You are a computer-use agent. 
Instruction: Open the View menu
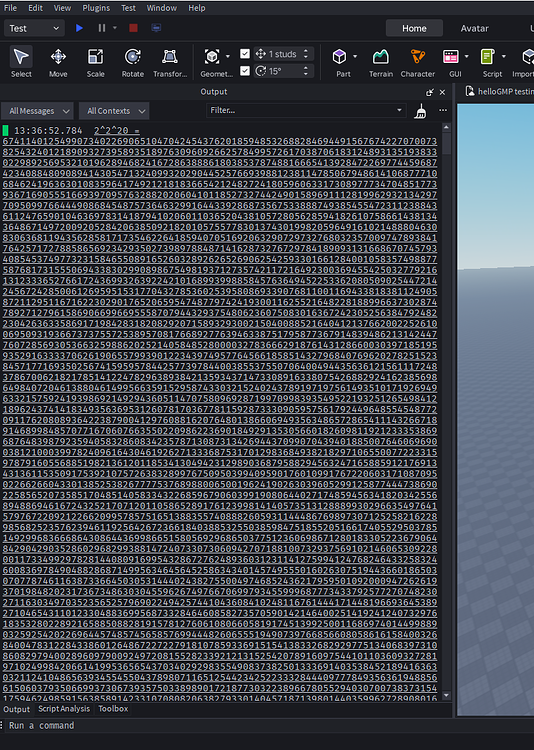click(x=62, y=8)
